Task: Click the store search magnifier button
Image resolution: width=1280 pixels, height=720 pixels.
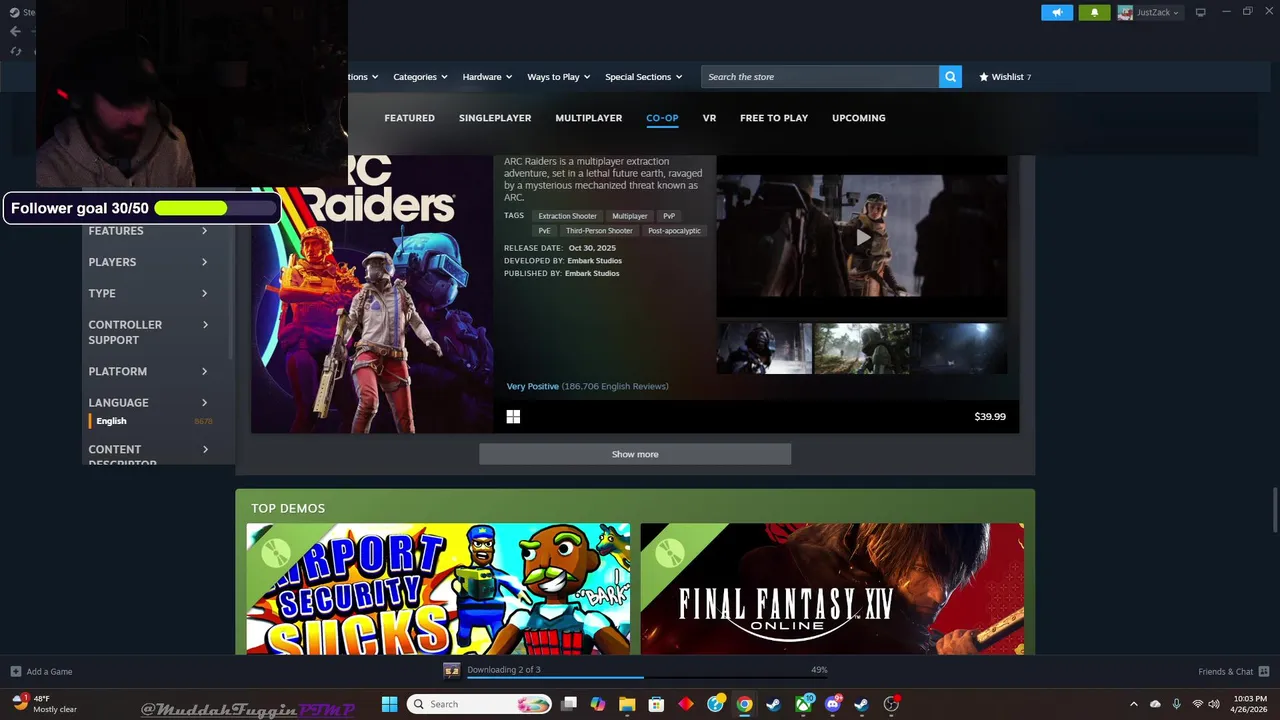Action: pos(950,77)
